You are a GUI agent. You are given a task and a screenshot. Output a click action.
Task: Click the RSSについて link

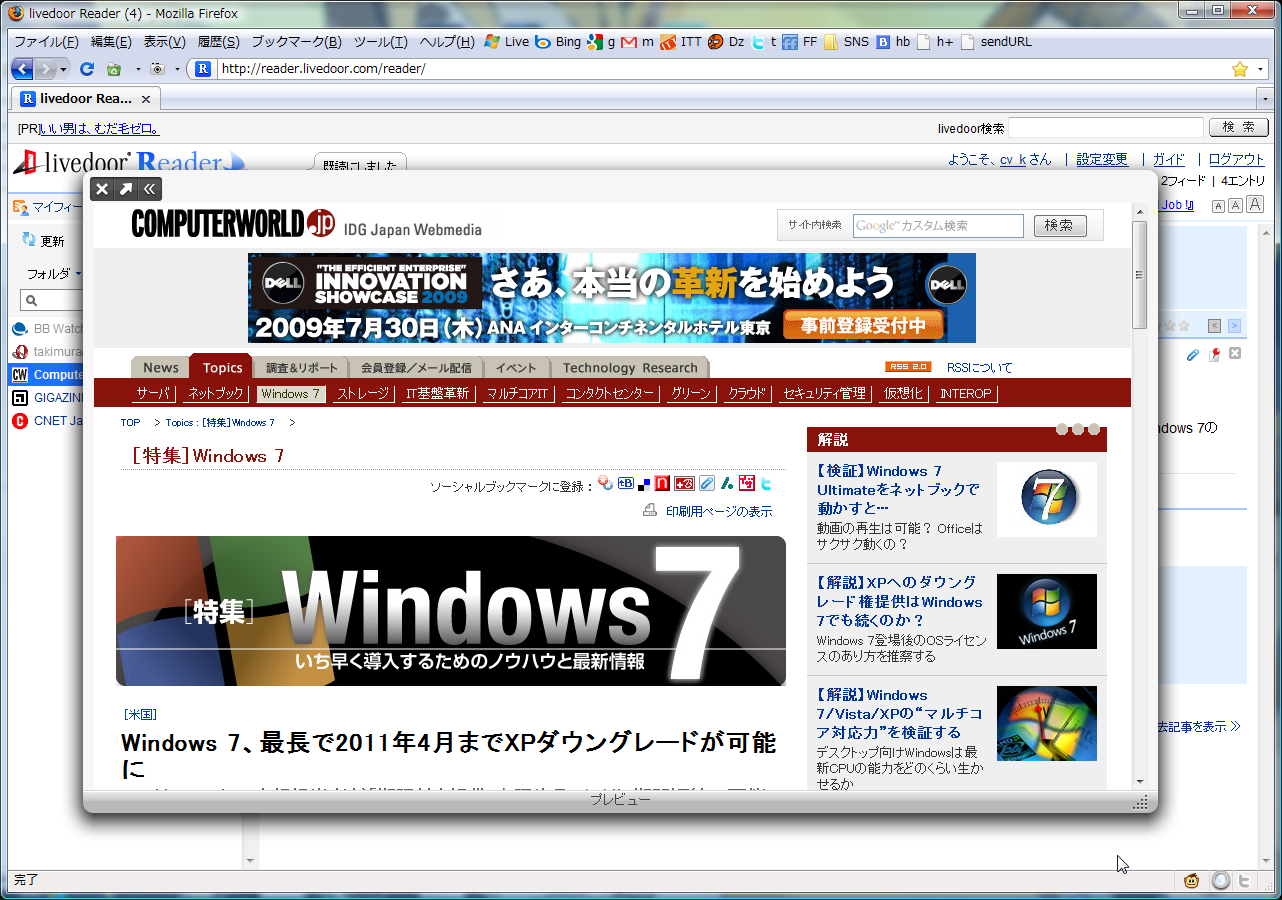(x=979, y=367)
